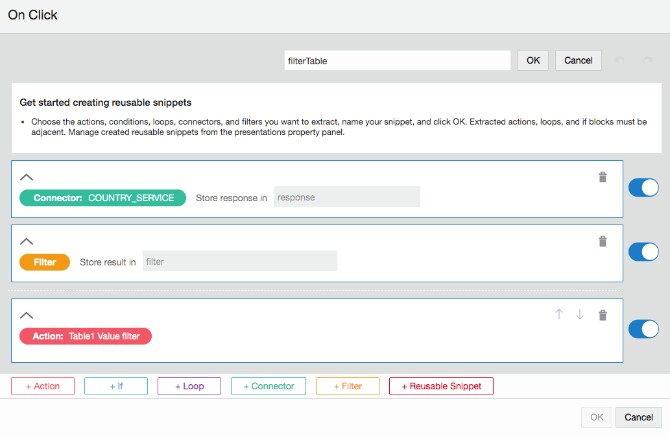Toggle the Action block selection switch
Viewport: 670px width, 438px height.
(x=643, y=328)
